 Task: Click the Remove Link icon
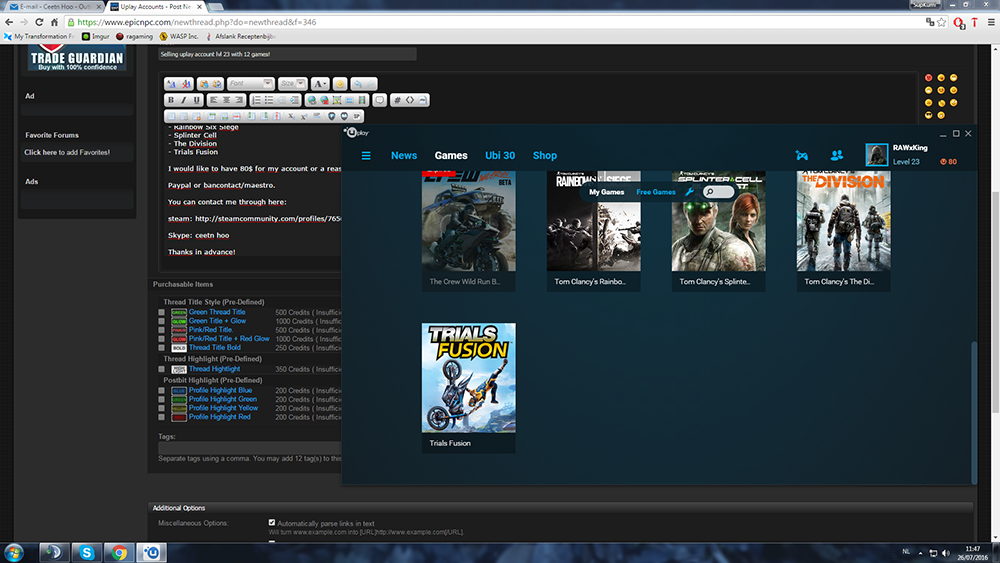click(325, 100)
